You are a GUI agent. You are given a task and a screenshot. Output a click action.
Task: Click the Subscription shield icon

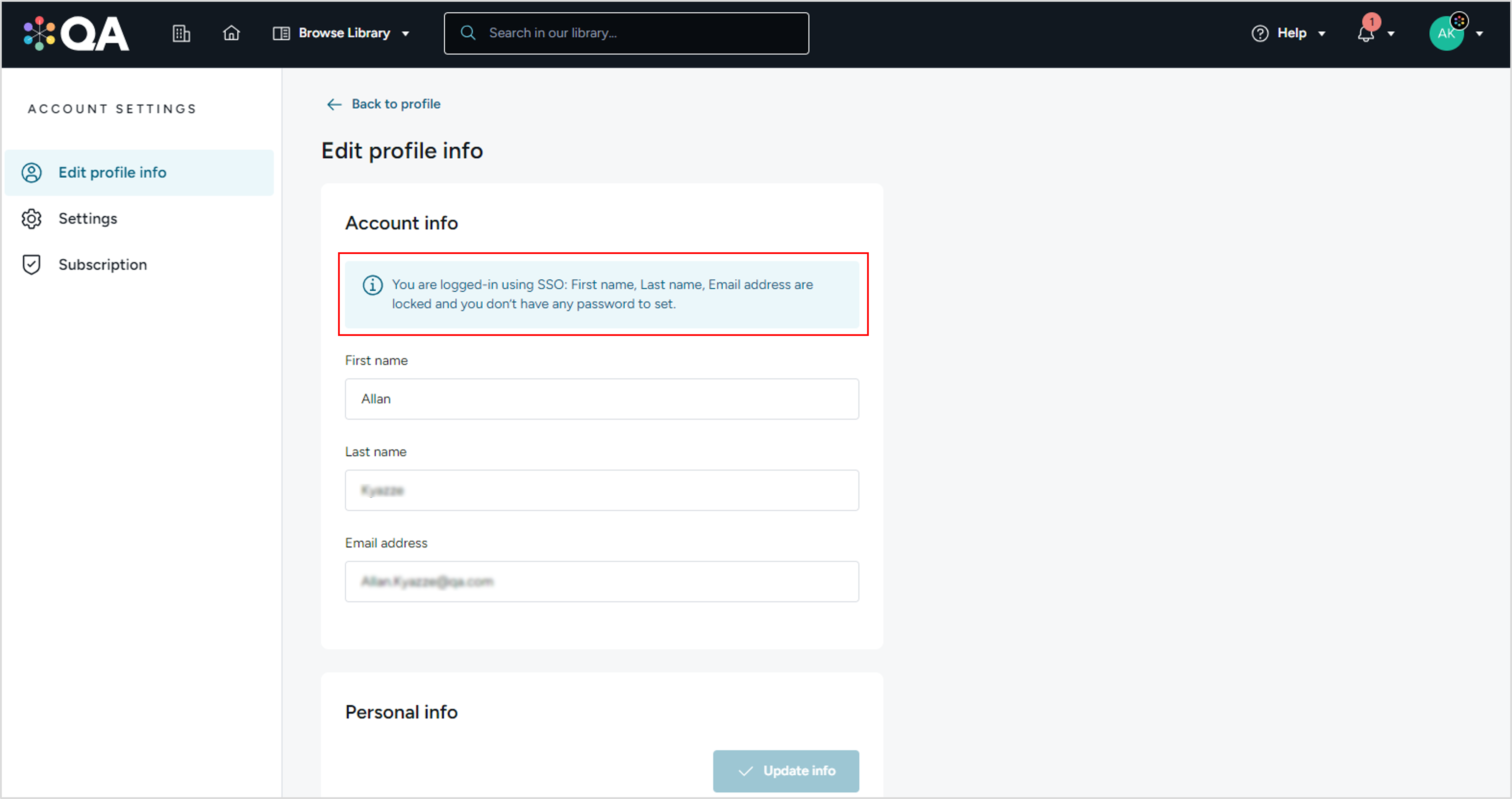32,265
